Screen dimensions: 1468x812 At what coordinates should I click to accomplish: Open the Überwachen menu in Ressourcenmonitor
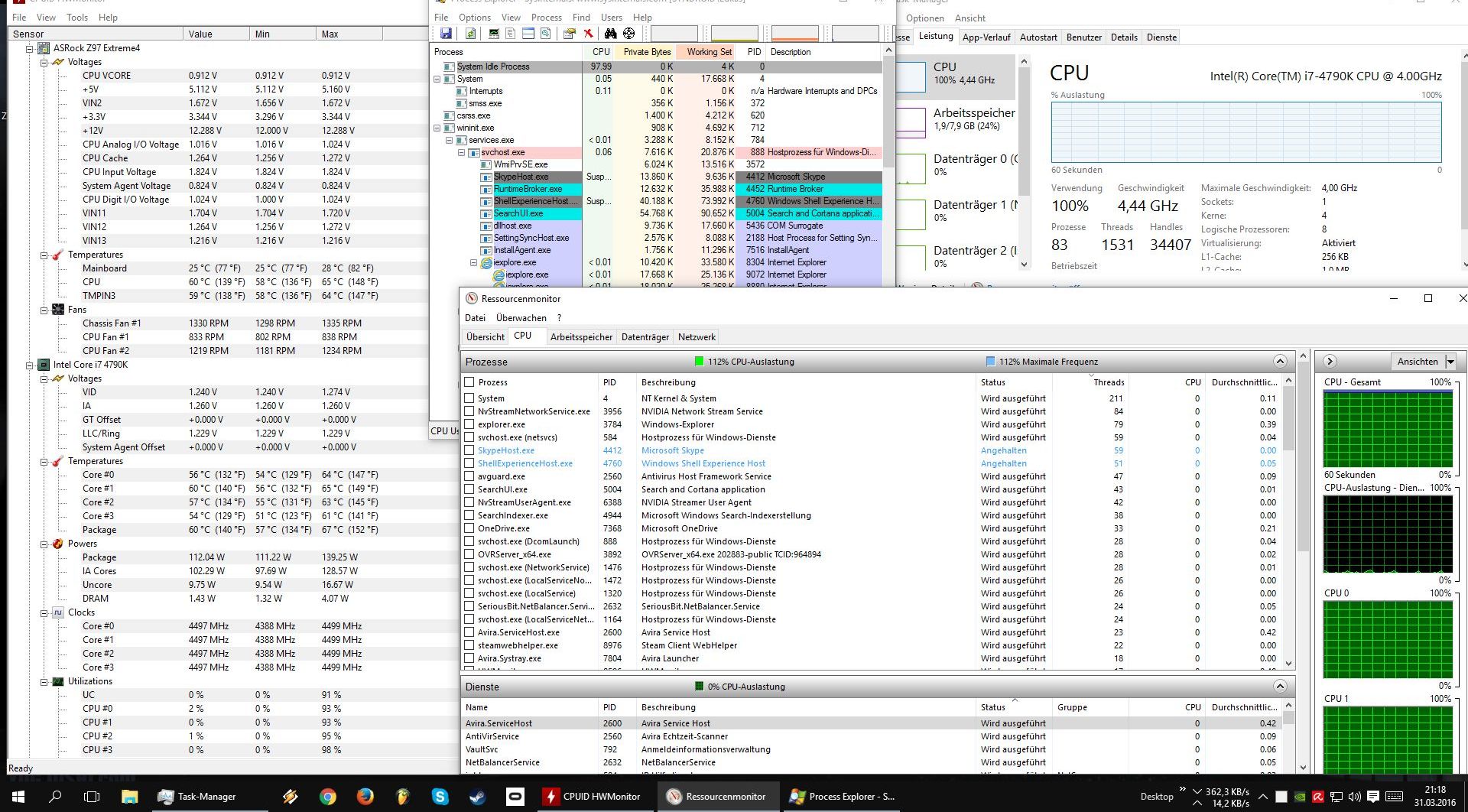(521, 318)
